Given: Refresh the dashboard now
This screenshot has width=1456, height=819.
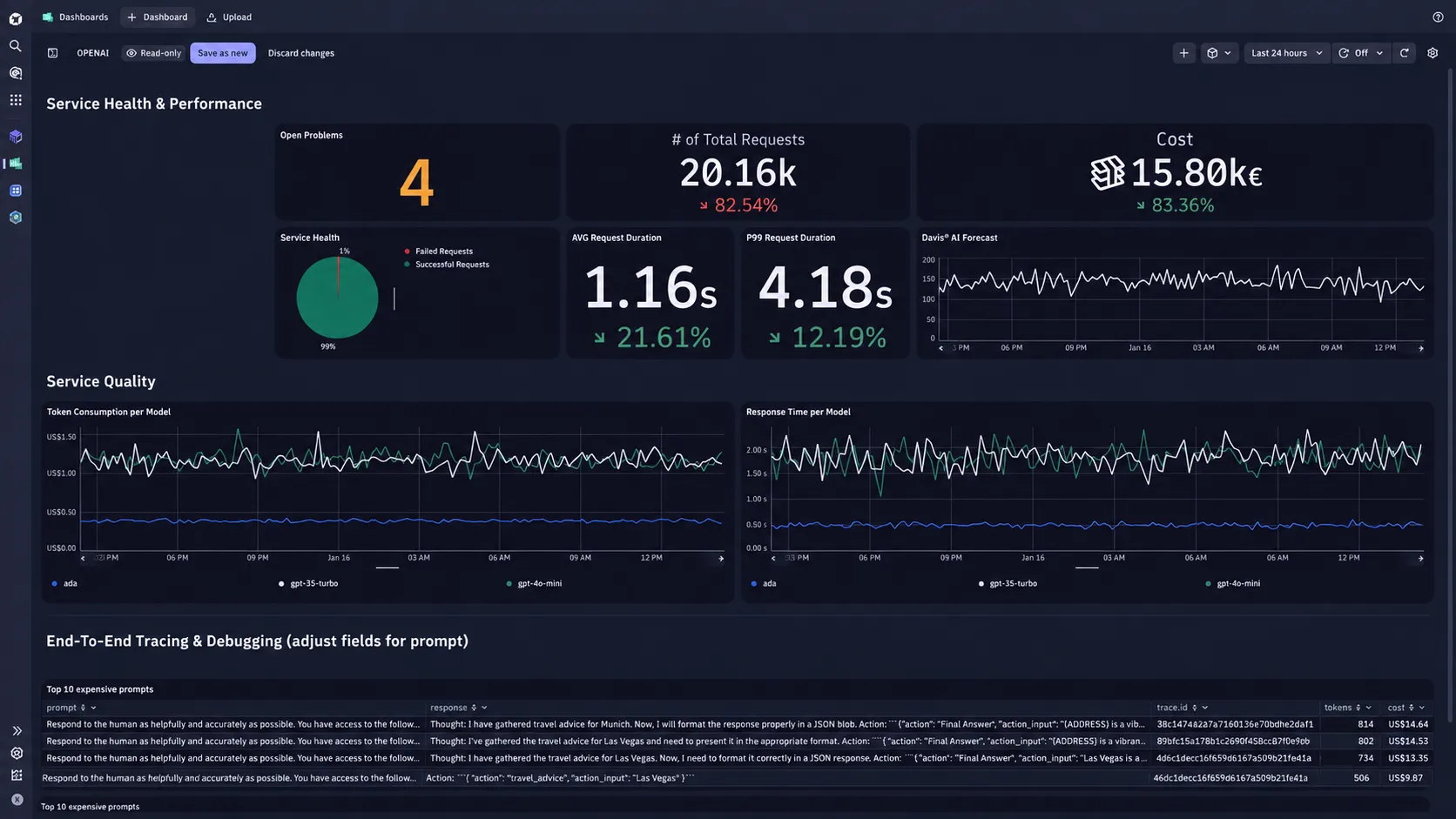Looking at the screenshot, I should (x=1405, y=53).
